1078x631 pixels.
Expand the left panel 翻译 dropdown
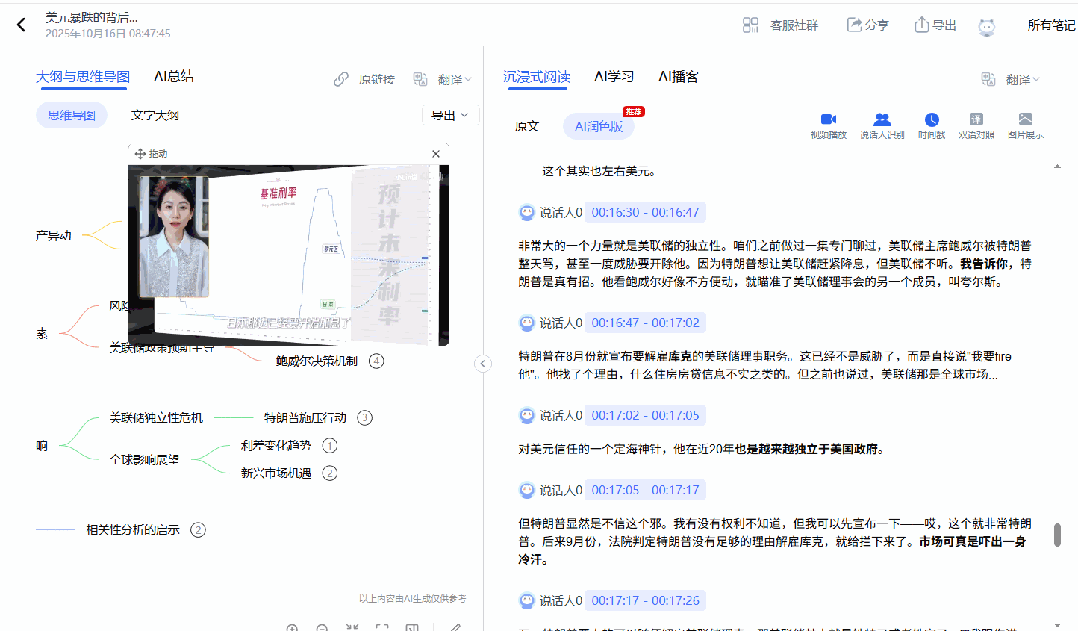click(441, 79)
